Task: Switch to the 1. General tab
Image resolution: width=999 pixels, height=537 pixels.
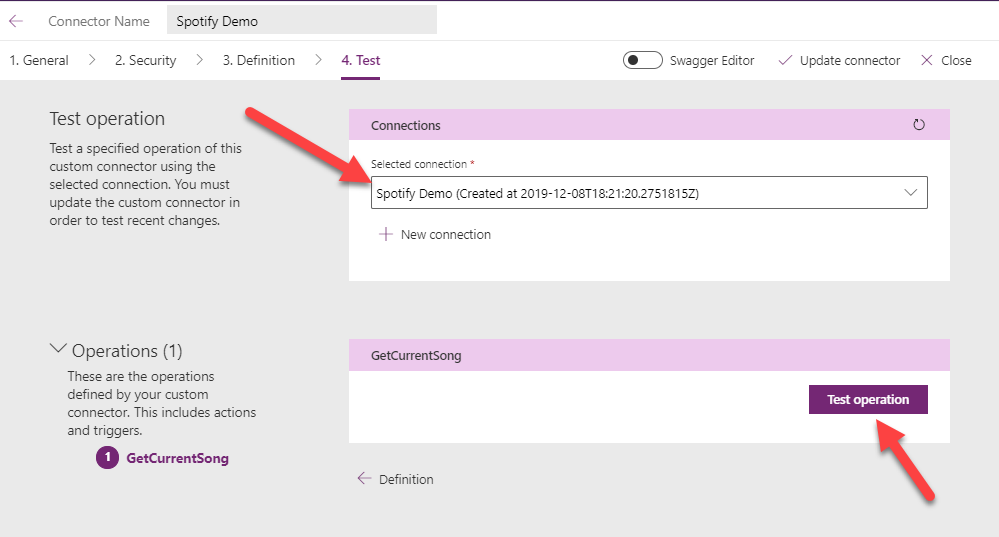Action: click(x=39, y=60)
